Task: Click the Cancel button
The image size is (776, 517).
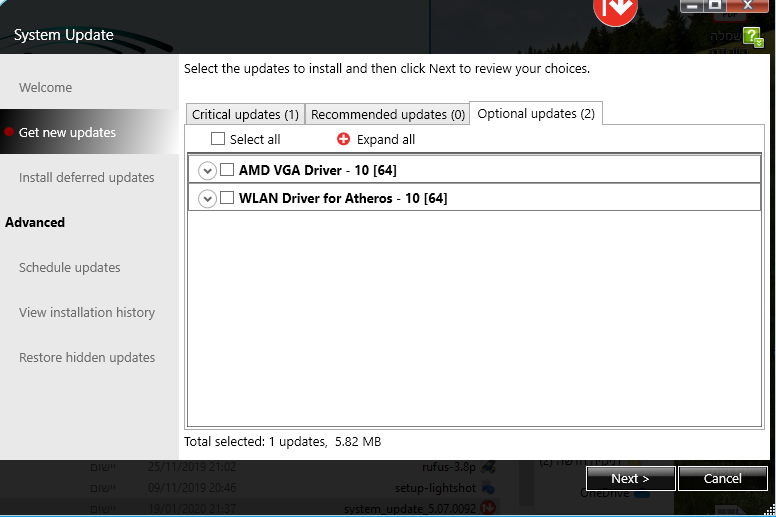Action: point(723,478)
